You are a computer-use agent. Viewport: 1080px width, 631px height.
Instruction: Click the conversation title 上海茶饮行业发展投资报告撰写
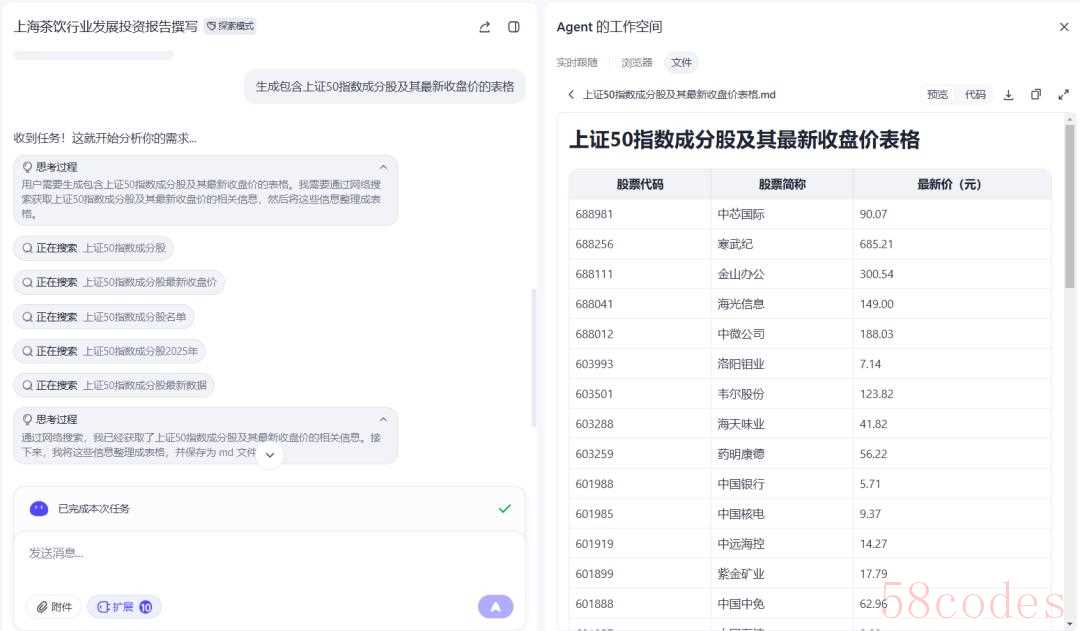[x=105, y=26]
